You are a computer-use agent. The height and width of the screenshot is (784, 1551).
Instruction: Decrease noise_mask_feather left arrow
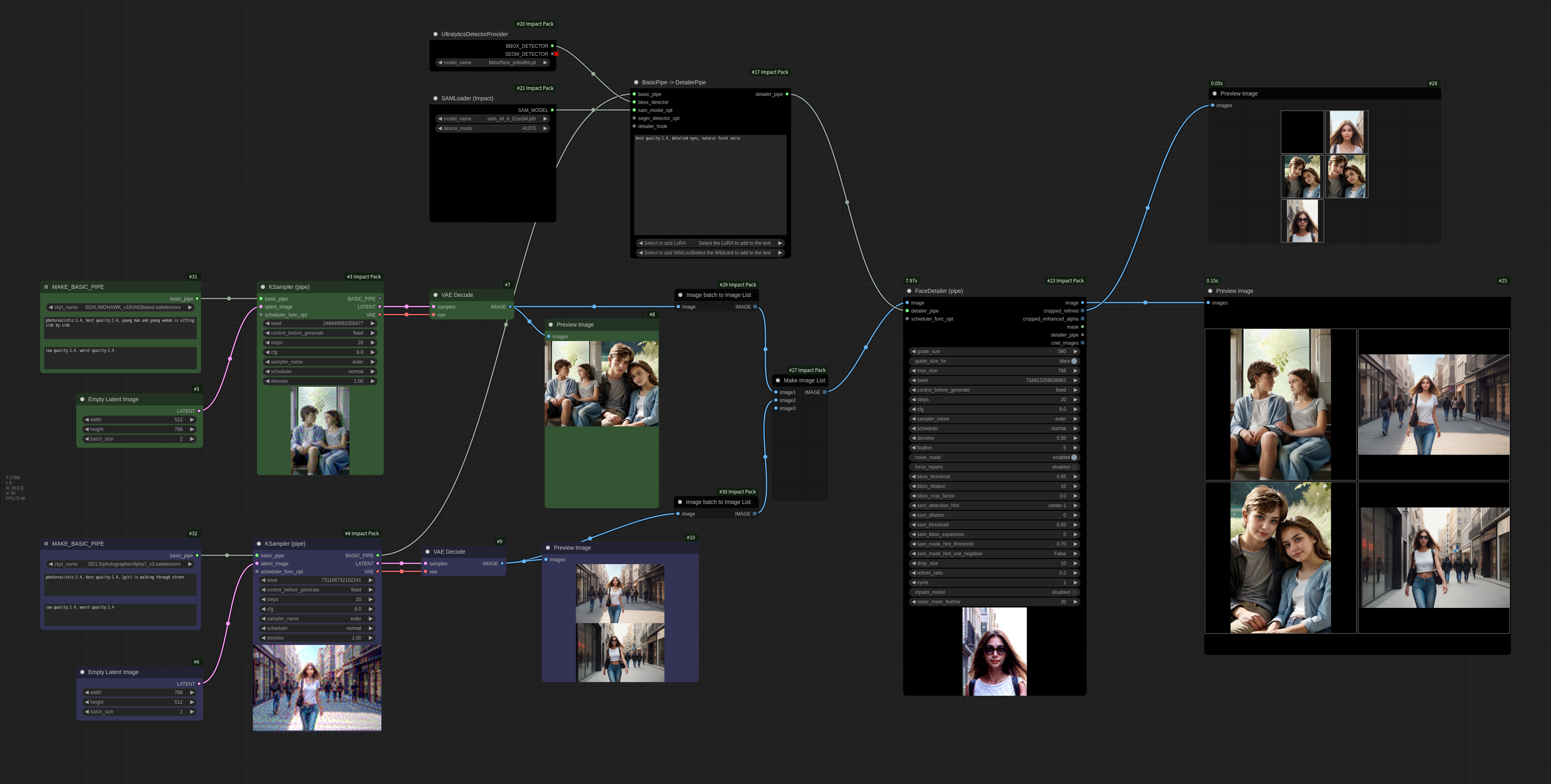(914, 602)
